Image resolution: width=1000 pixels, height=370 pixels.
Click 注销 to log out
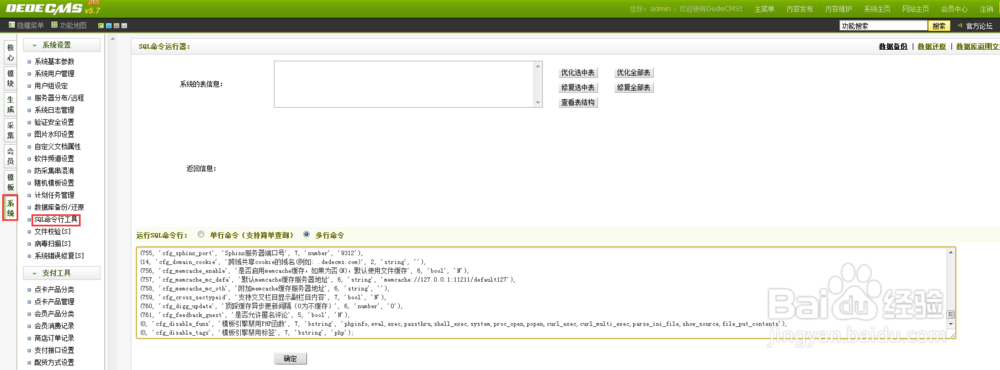pos(986,9)
